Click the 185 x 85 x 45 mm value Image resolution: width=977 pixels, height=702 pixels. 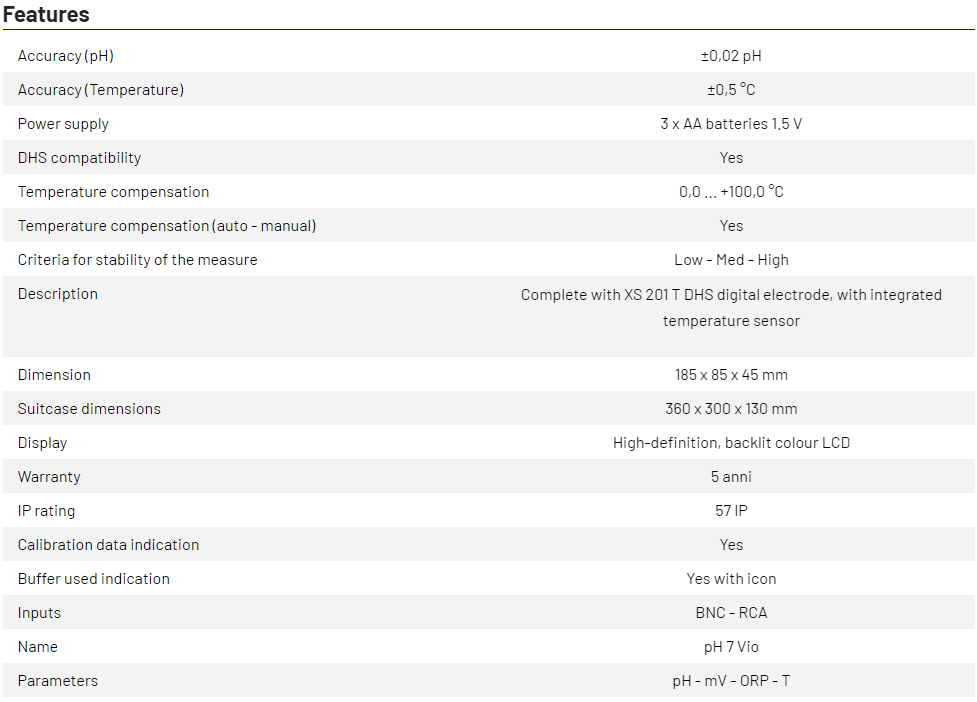tap(731, 375)
